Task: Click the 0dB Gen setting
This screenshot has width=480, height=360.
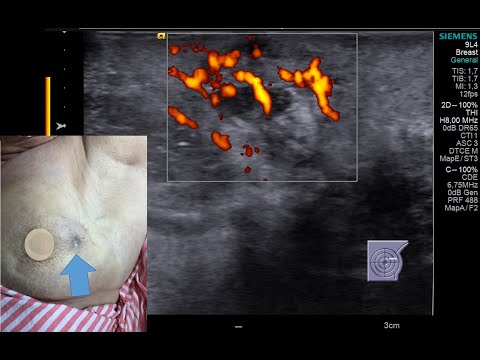Action: [x=463, y=193]
